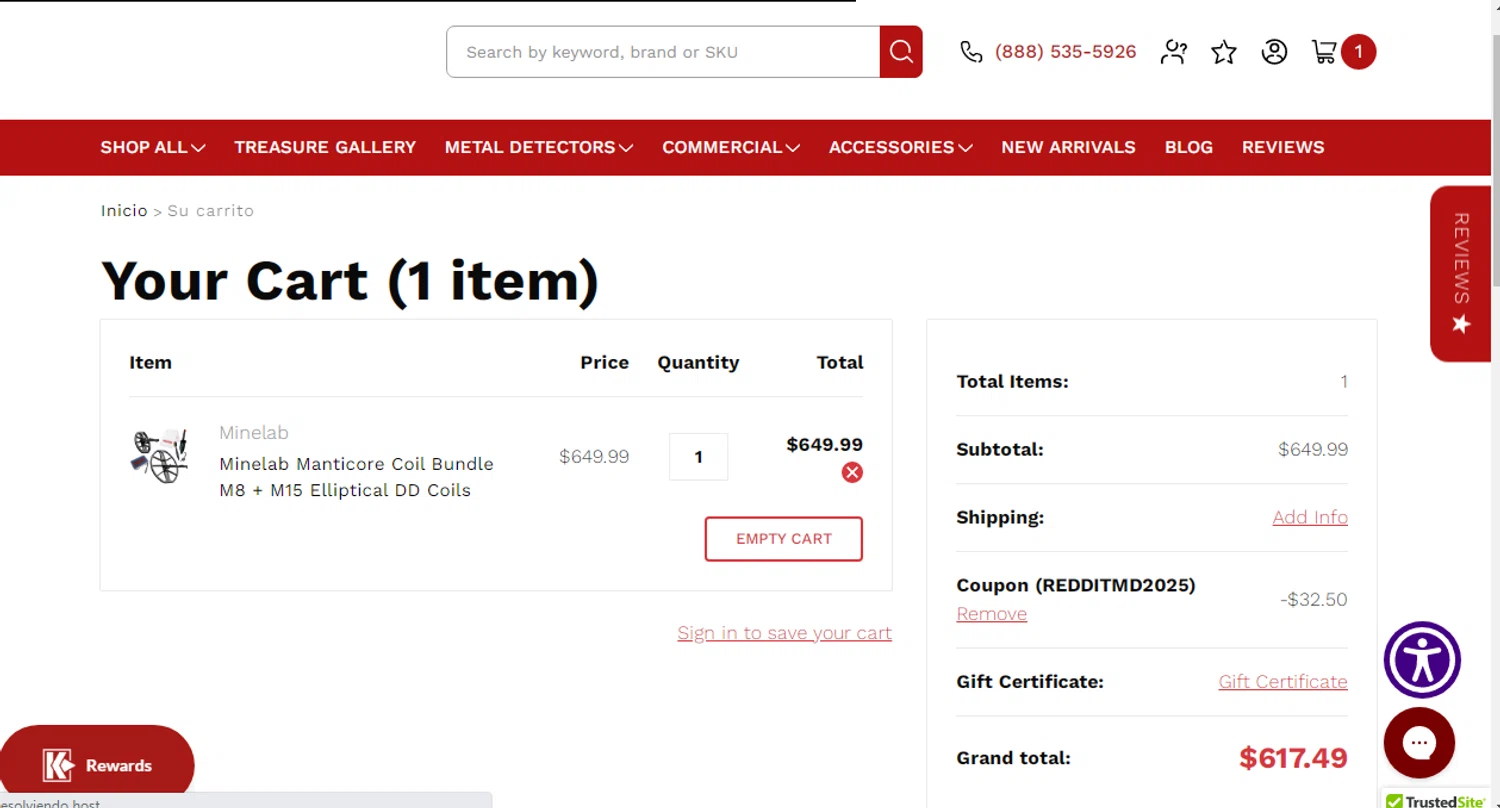
Task: Click the quantity input box
Action: tap(698, 457)
